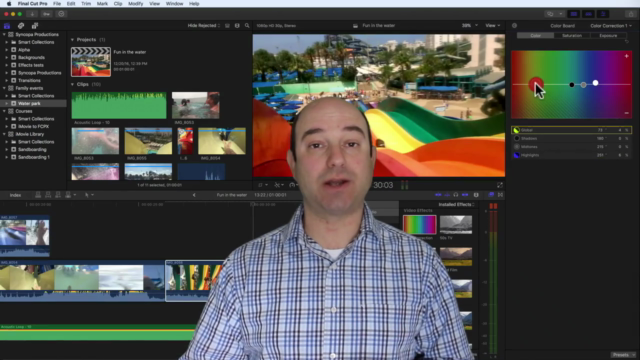Open the Select tool arrow dropdown
The height and width of the screenshot is (360, 640).
coord(89,195)
